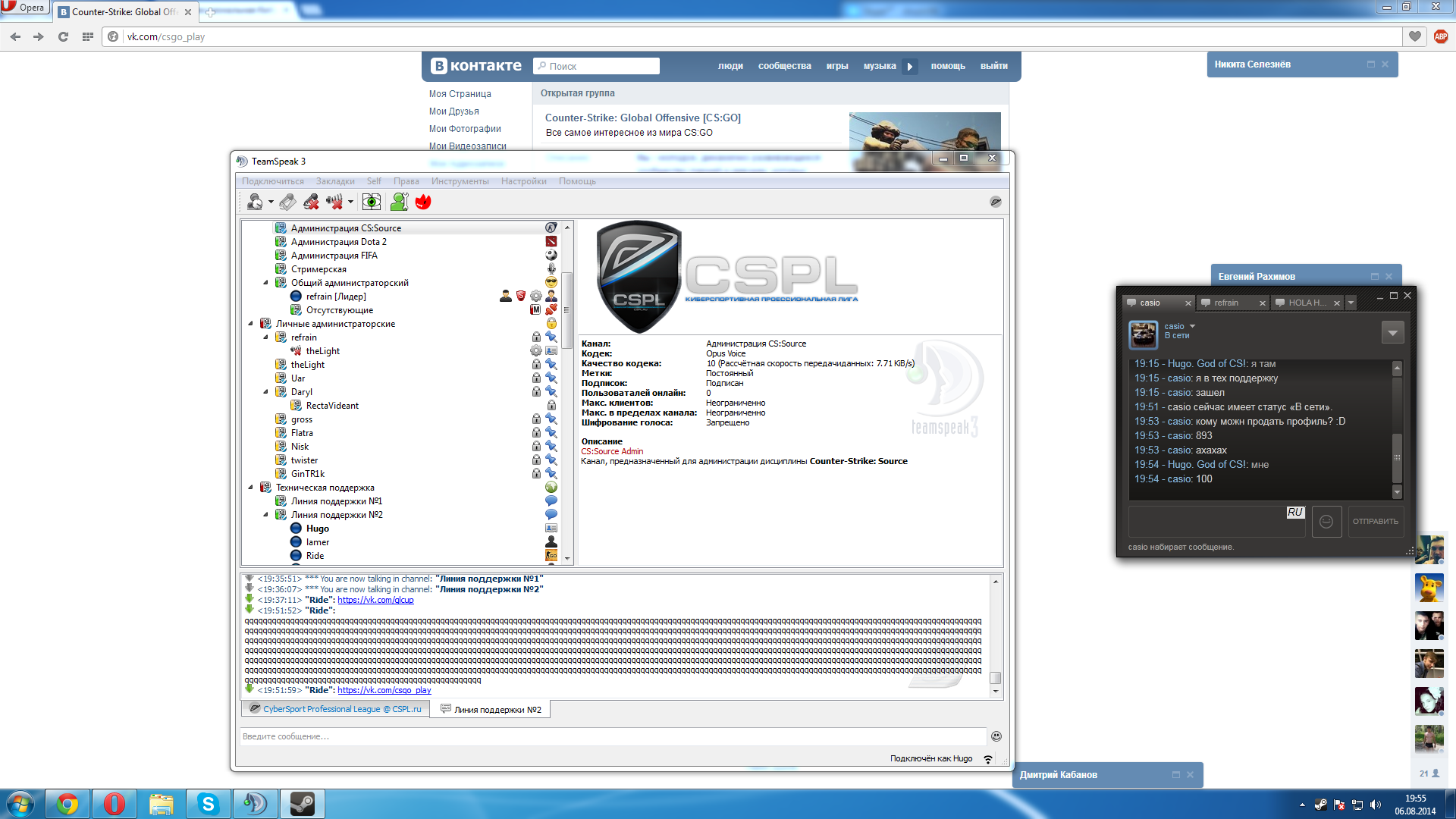Open TeamSpeak contacts manager icon
1456x819 pixels.
coord(399,202)
